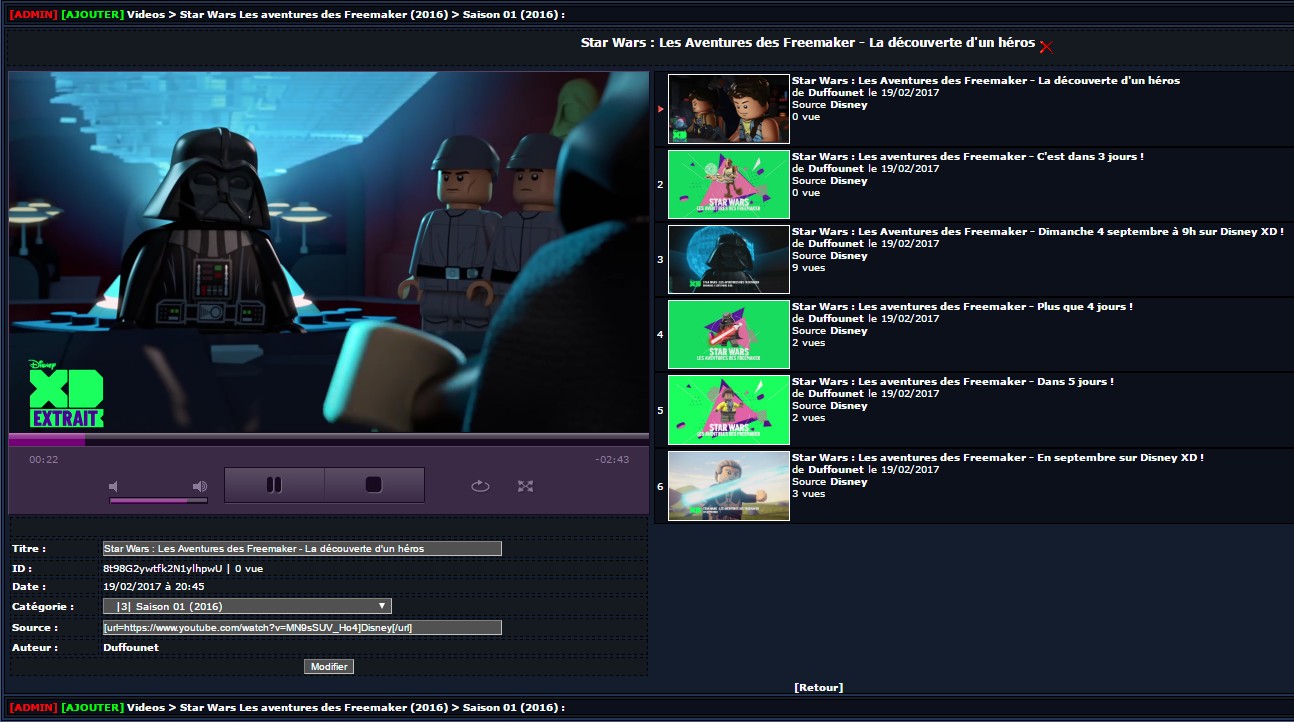Open Saison 01 (2016) in the bottom breadcrumb

coord(509,707)
